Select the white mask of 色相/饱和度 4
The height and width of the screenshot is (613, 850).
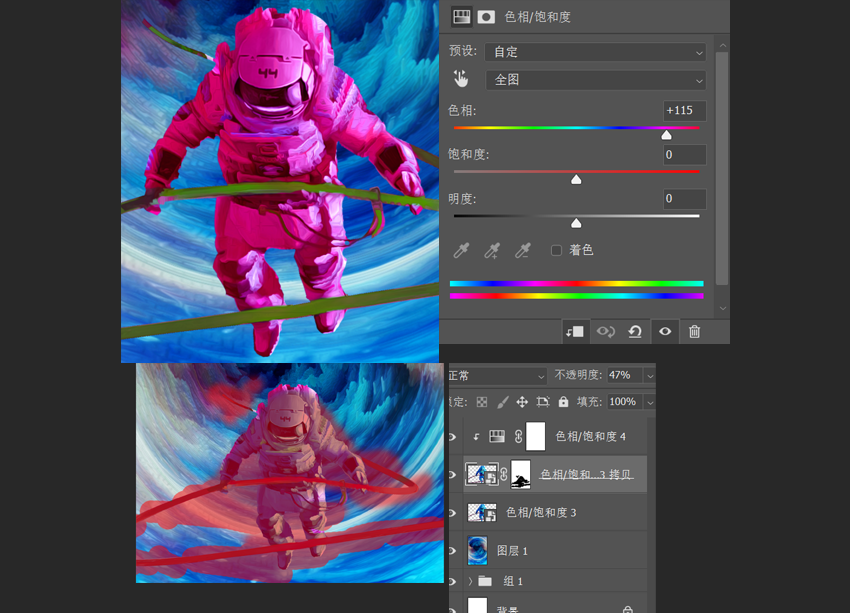(536, 436)
